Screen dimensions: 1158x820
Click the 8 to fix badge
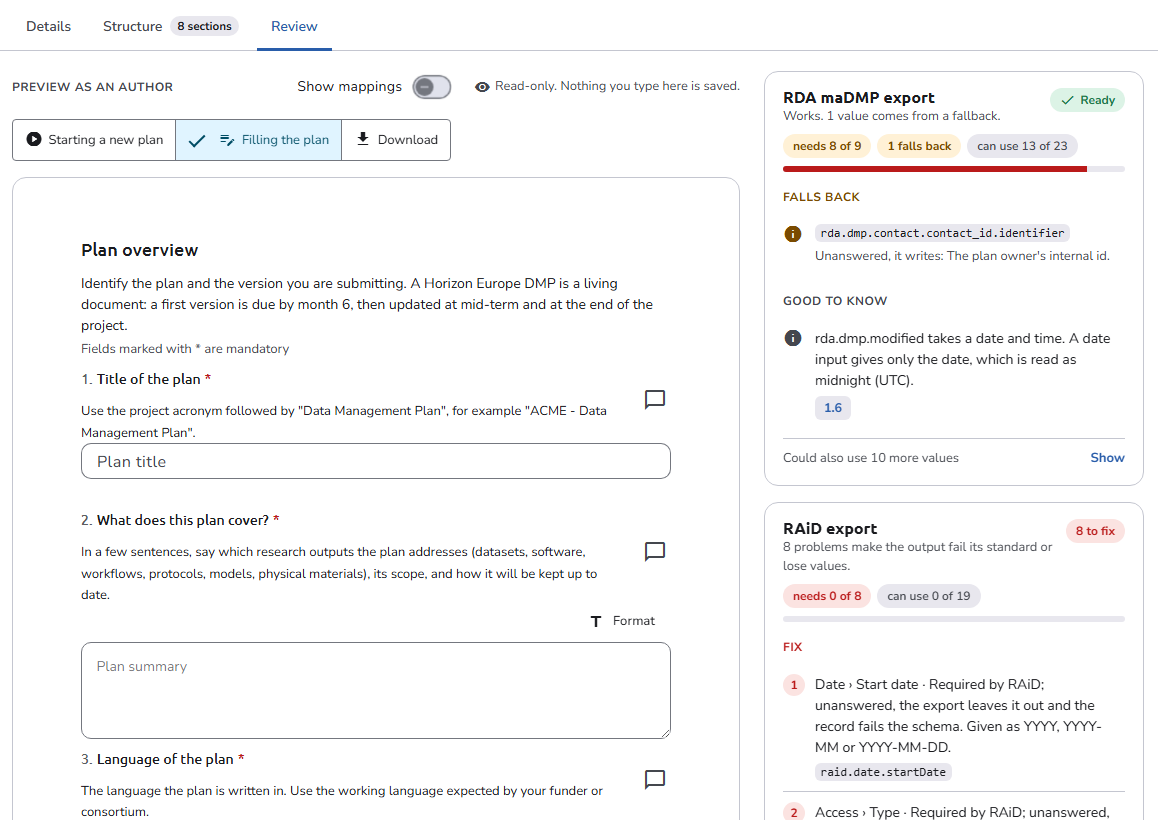point(1094,531)
